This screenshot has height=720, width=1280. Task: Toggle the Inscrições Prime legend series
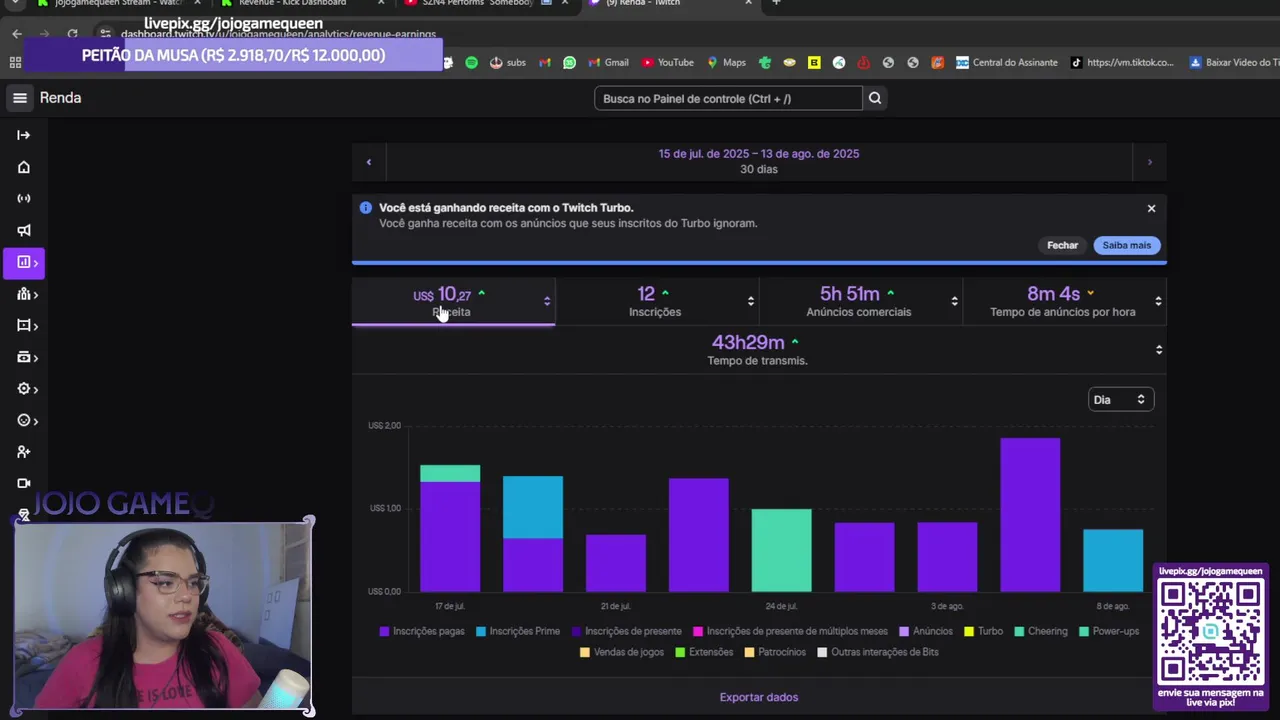point(518,631)
